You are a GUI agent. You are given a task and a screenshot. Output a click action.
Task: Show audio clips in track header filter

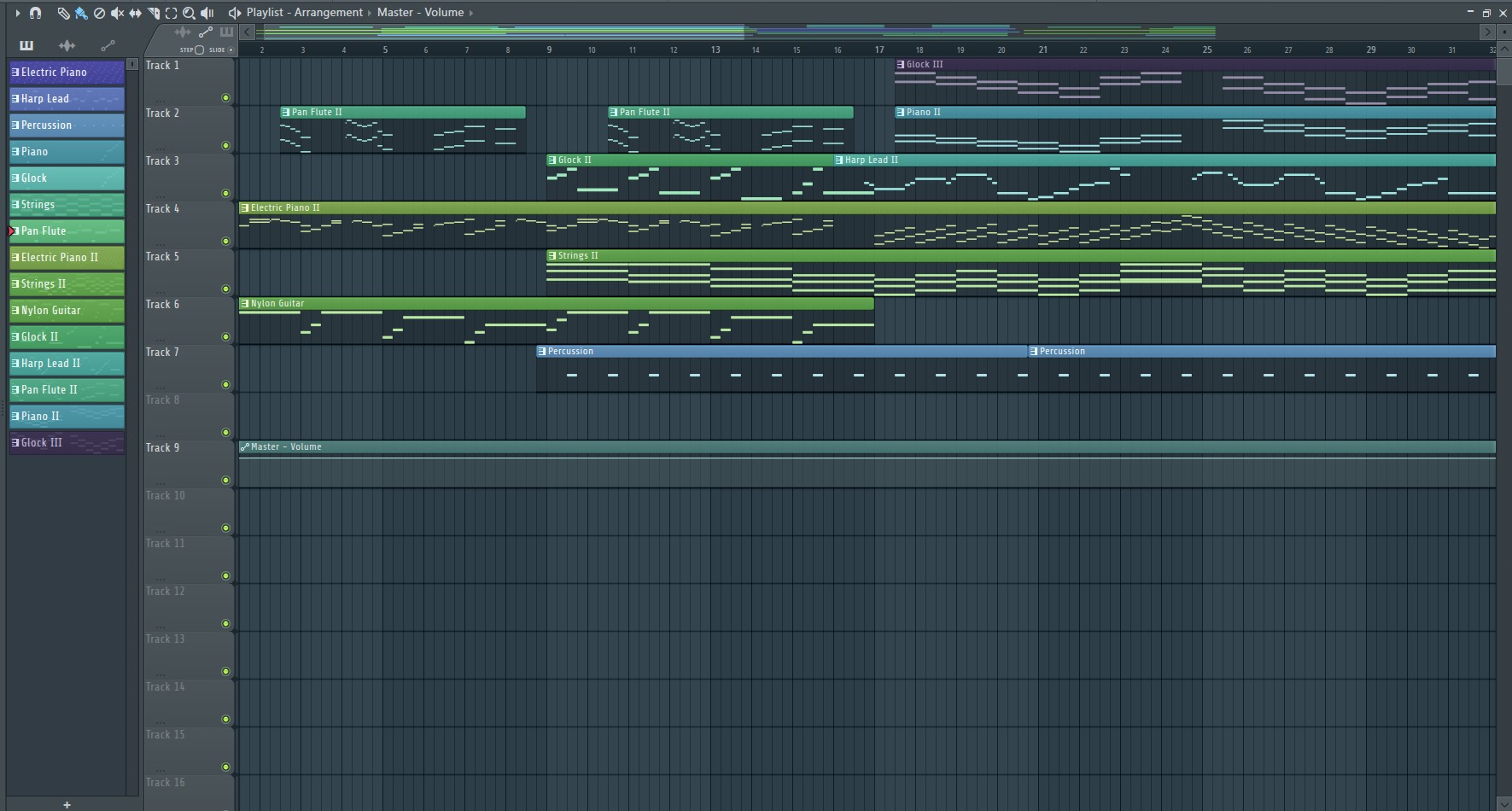click(x=182, y=32)
